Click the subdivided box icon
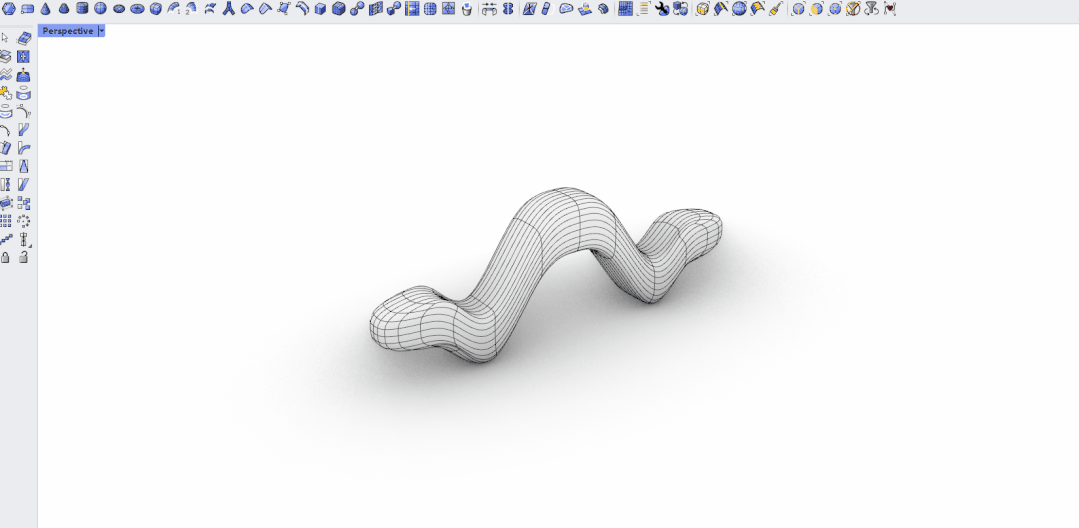 (x=339, y=9)
